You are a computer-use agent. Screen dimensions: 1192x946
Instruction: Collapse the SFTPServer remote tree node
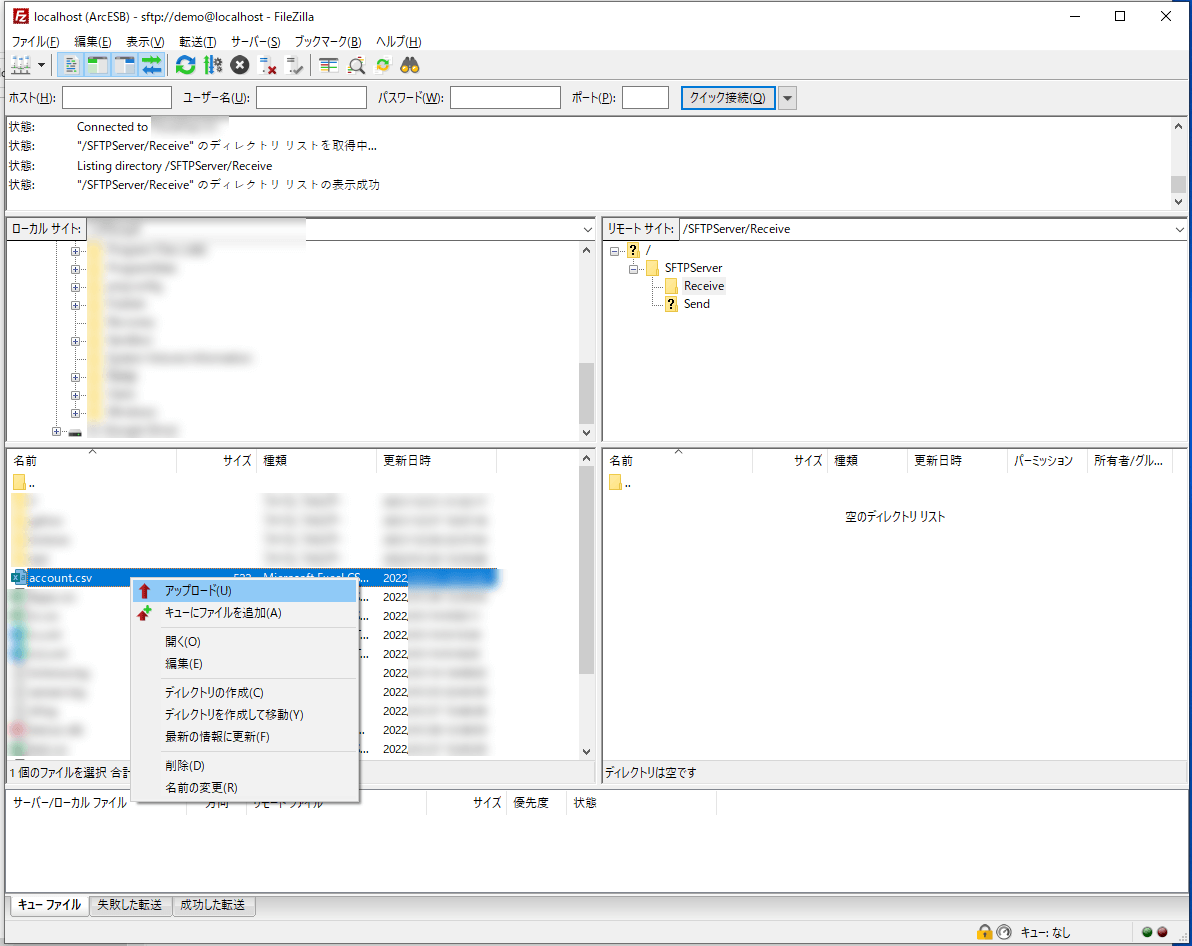634,268
